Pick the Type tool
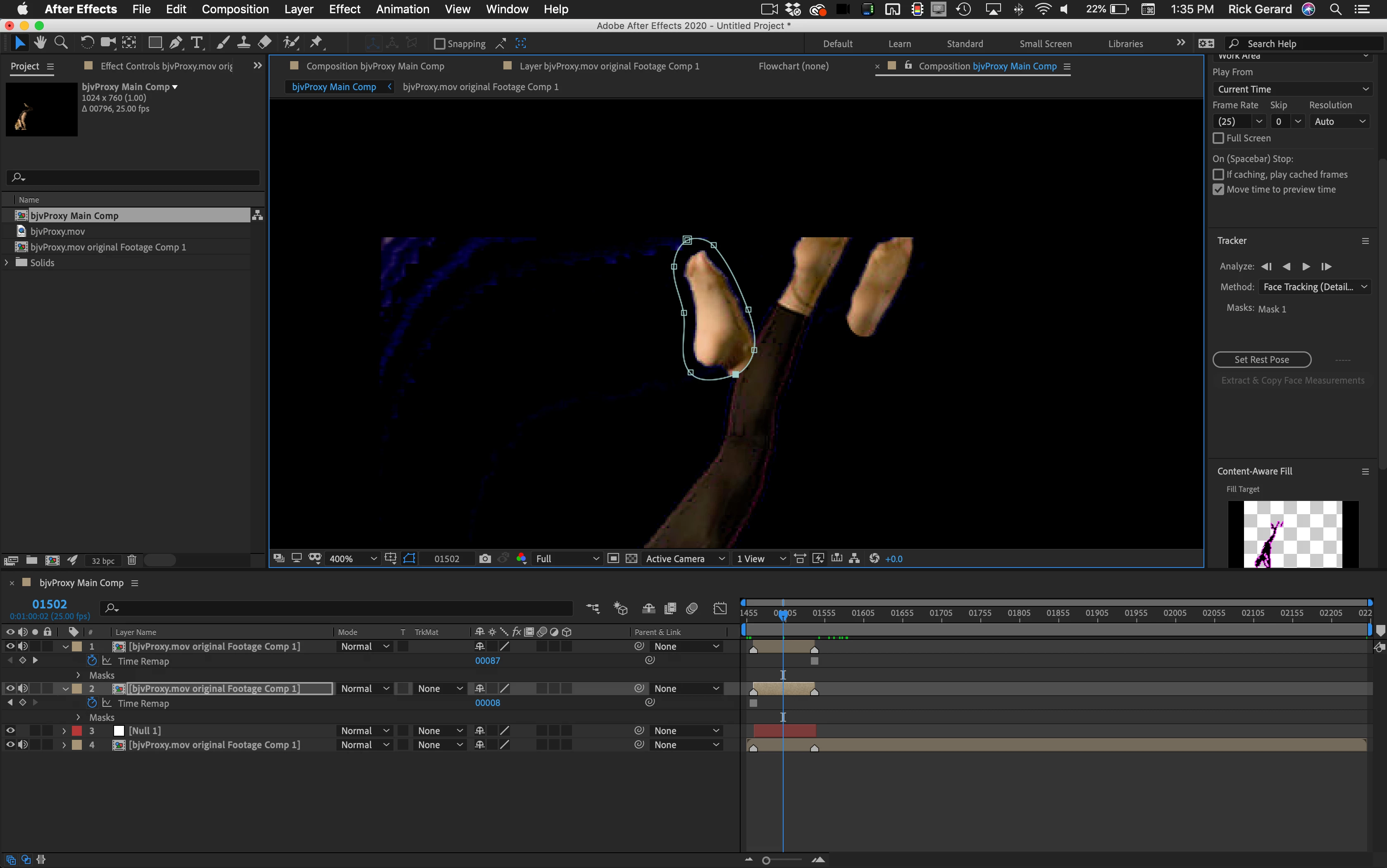The height and width of the screenshot is (868, 1387). click(x=197, y=43)
